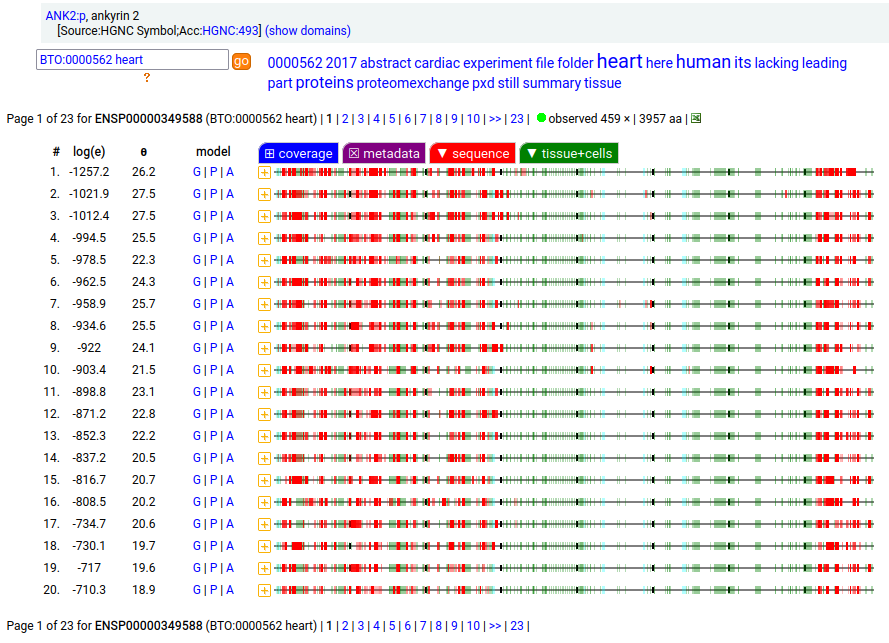Click the plus icon for row 8
This screenshot has width=889, height=643.
264,327
